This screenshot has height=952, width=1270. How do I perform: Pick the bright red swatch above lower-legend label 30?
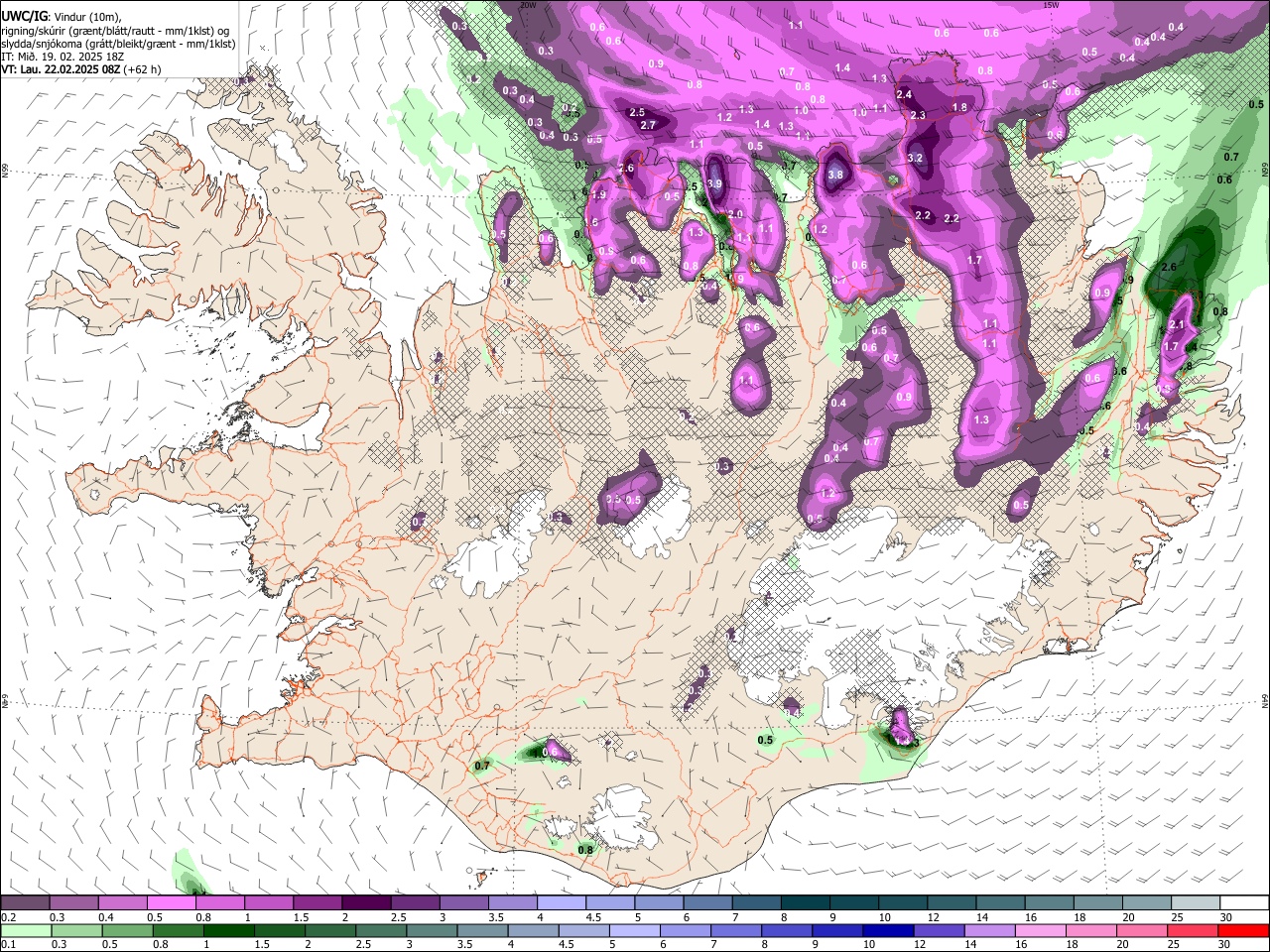[1243, 930]
